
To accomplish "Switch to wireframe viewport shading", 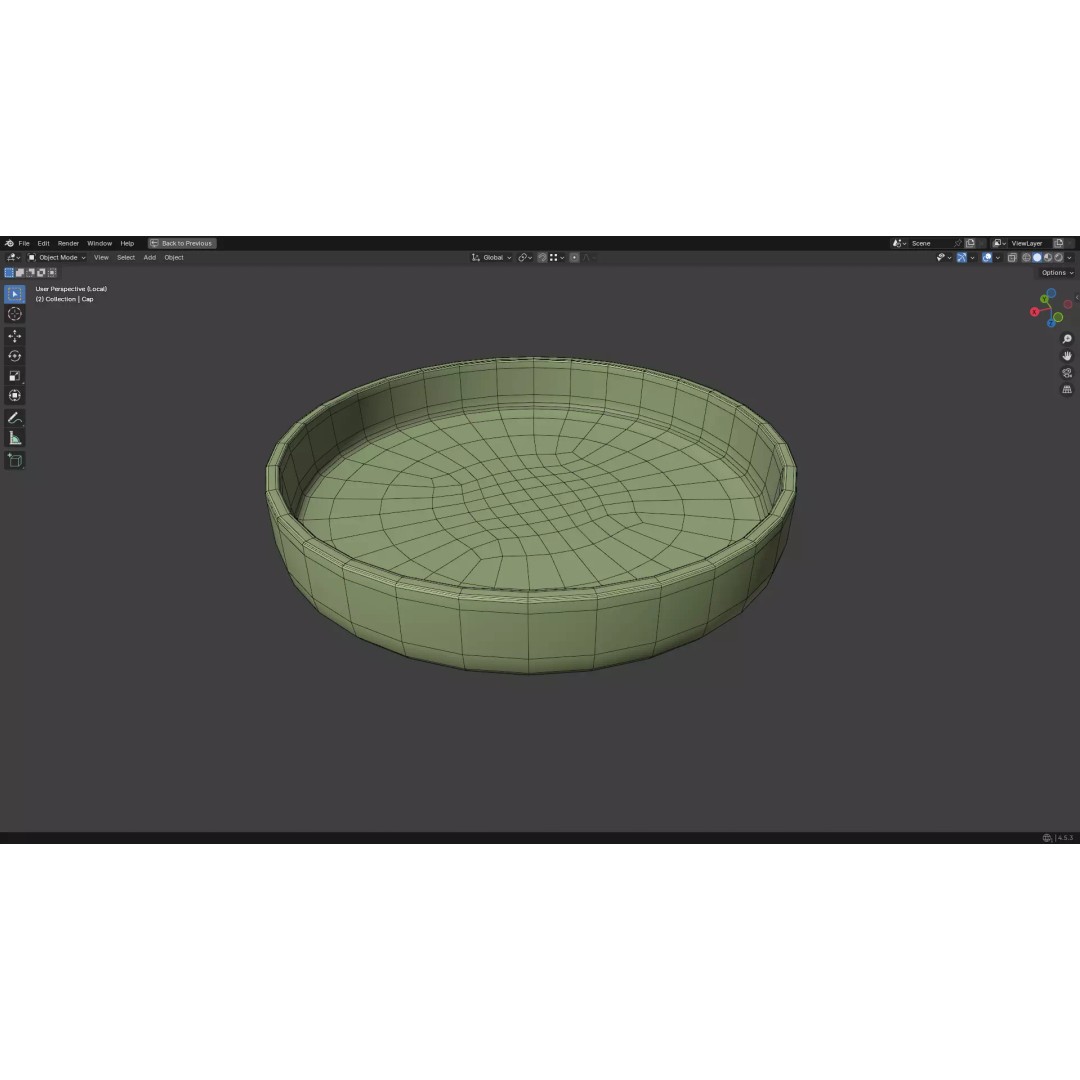I will tap(1026, 258).
